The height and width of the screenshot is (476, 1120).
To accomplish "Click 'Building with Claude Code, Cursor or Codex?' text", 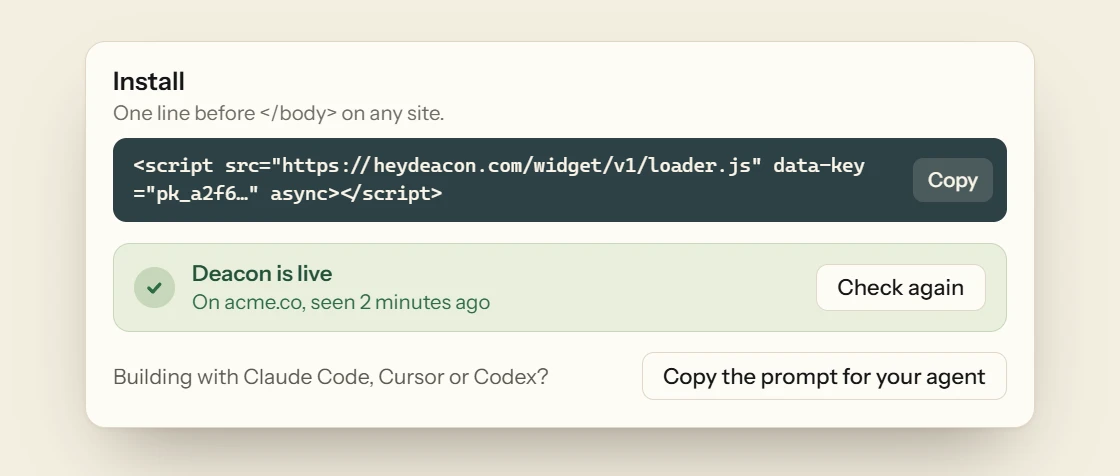I will (x=331, y=377).
